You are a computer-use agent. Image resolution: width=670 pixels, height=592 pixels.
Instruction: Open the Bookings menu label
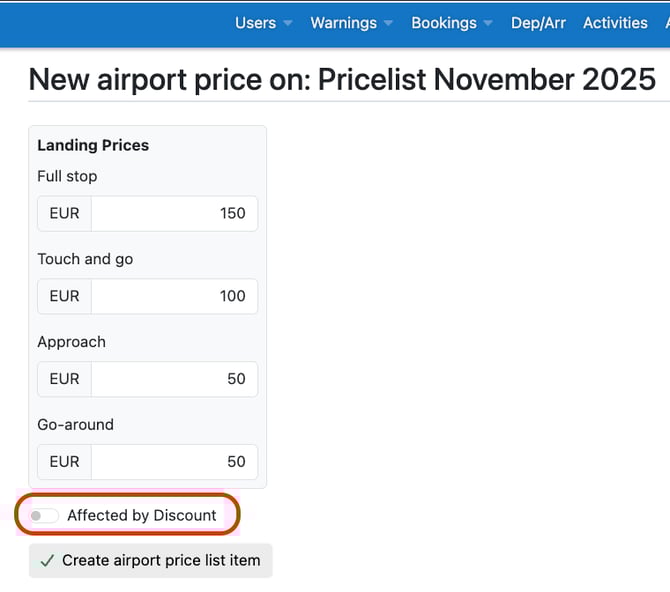point(444,23)
